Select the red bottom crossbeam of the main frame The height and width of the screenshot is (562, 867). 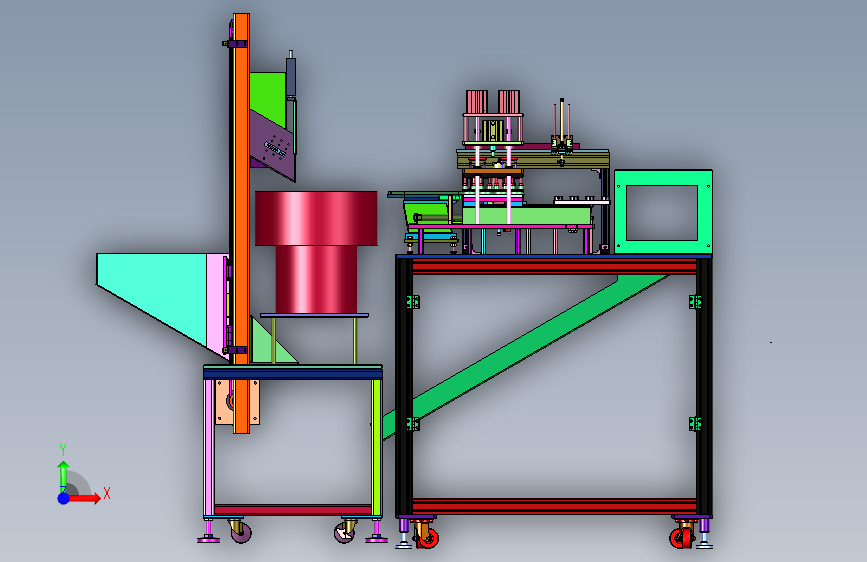click(554, 506)
